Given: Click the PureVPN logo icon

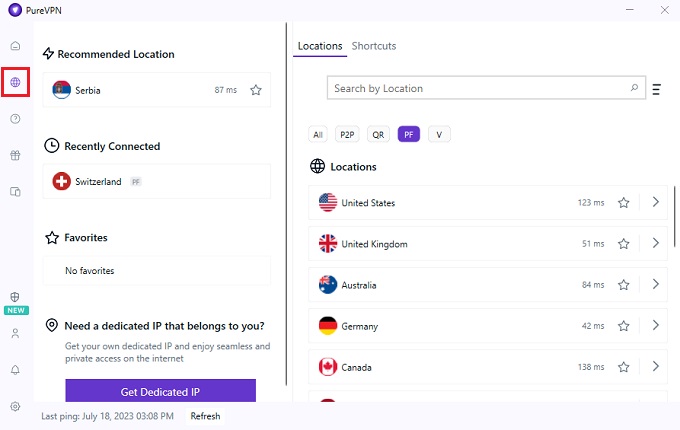Looking at the screenshot, I should tap(15, 10).
